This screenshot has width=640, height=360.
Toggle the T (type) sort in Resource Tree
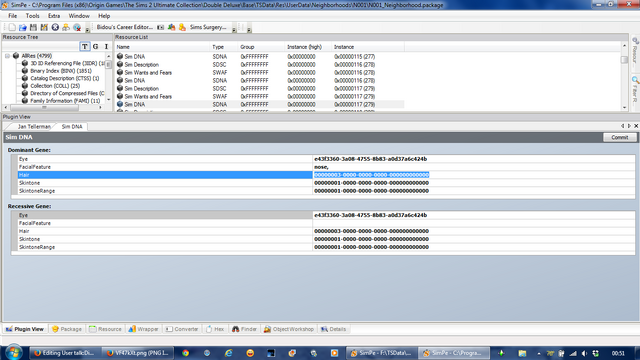84,47
